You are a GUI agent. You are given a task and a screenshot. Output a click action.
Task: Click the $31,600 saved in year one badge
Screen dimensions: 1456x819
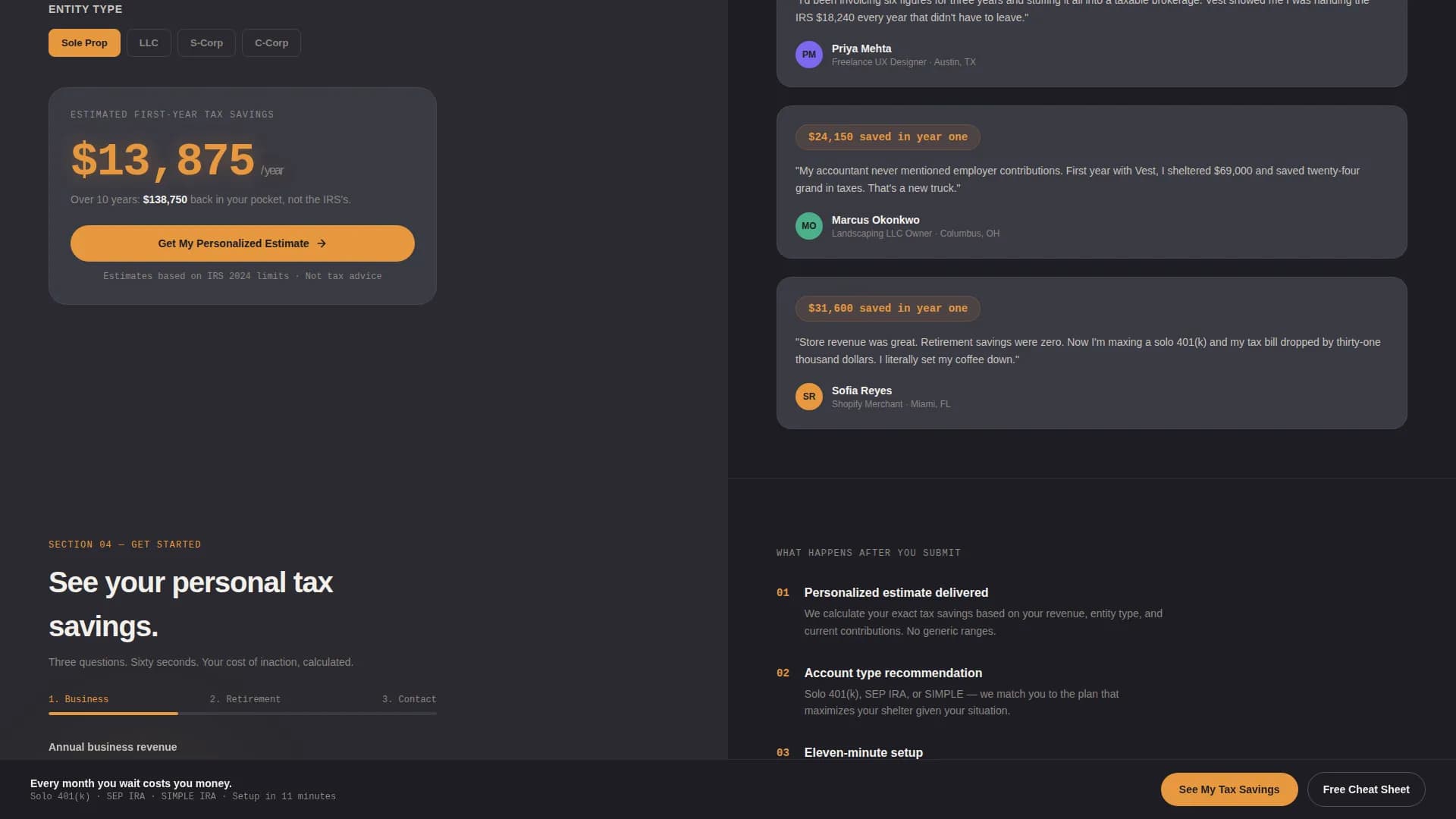(887, 308)
